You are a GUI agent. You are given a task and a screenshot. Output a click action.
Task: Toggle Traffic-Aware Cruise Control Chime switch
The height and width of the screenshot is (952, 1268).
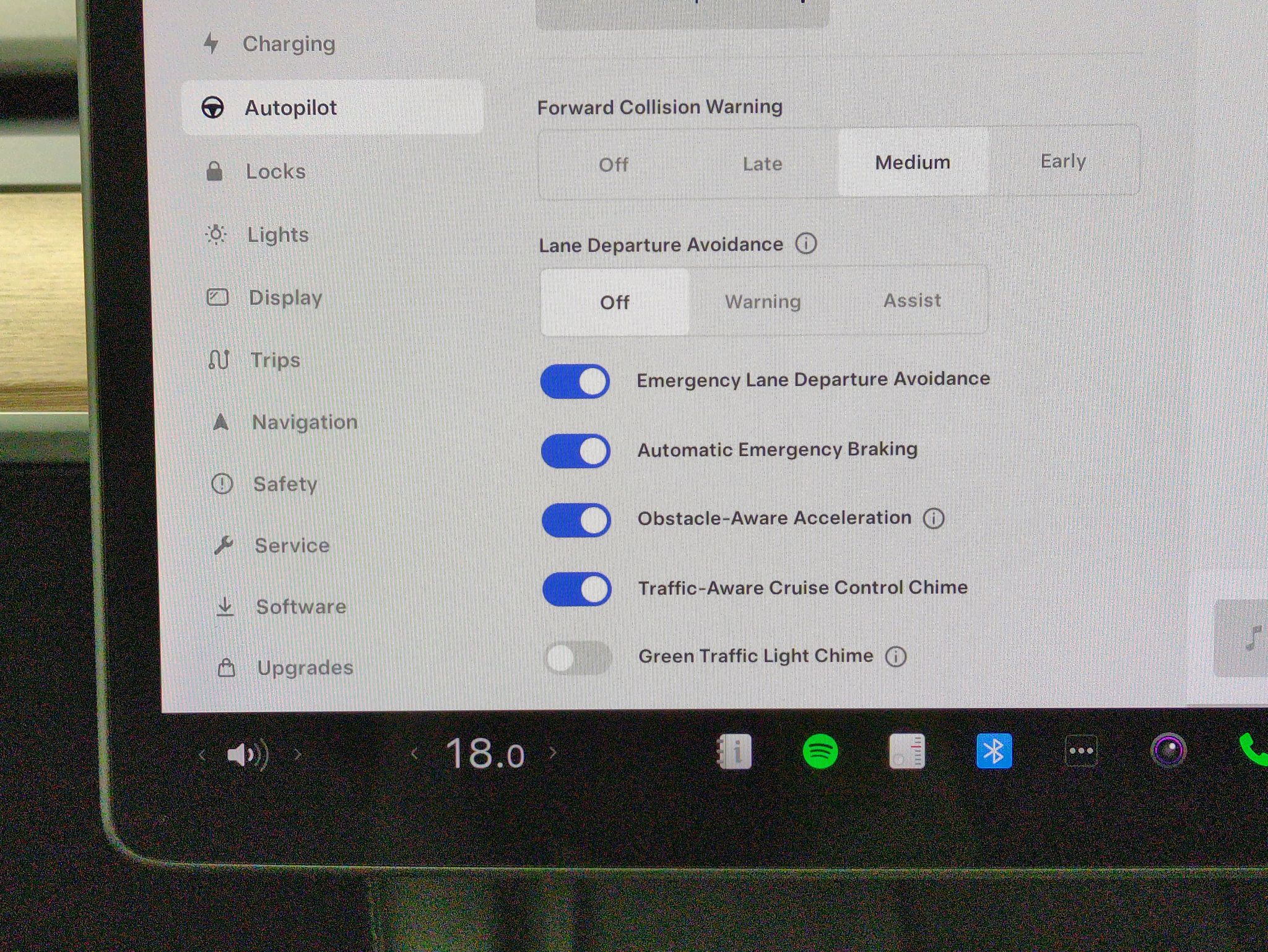pyautogui.click(x=577, y=589)
